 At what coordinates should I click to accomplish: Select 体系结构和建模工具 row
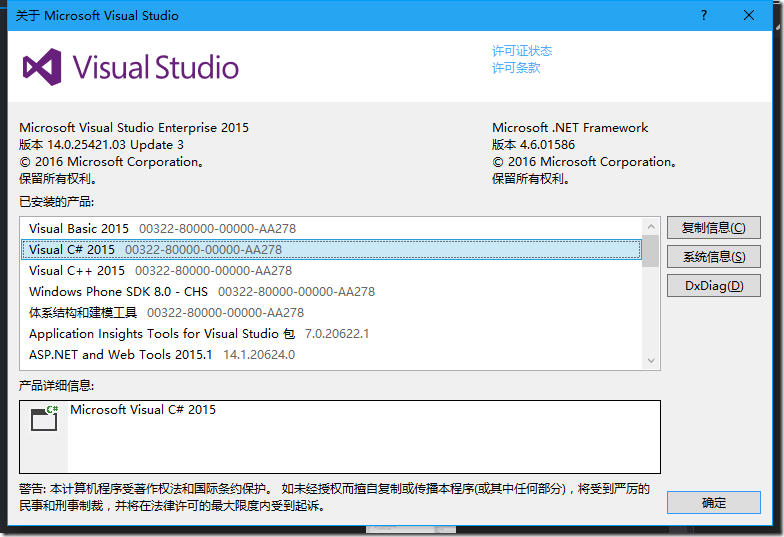tap(331, 312)
